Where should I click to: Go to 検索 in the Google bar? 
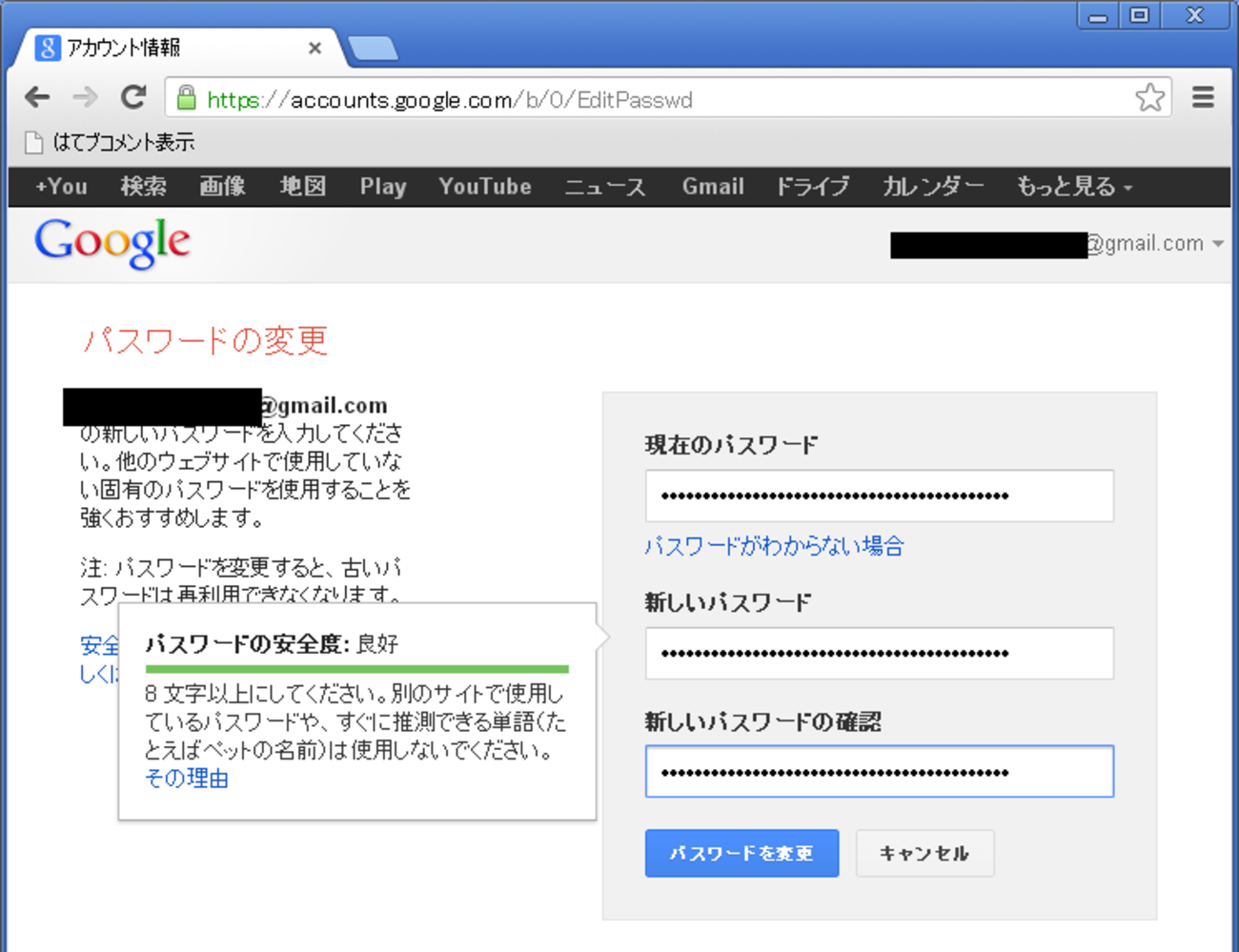(144, 187)
